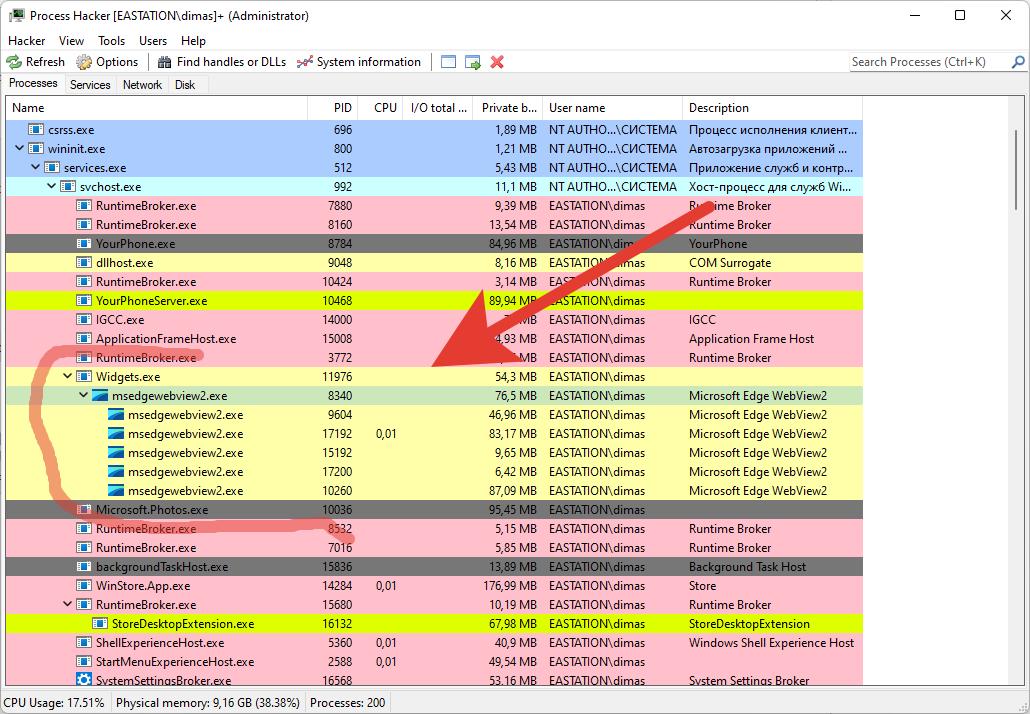Sort by the Private bytes column header
This screenshot has width=1030, height=714.
pyautogui.click(x=508, y=108)
